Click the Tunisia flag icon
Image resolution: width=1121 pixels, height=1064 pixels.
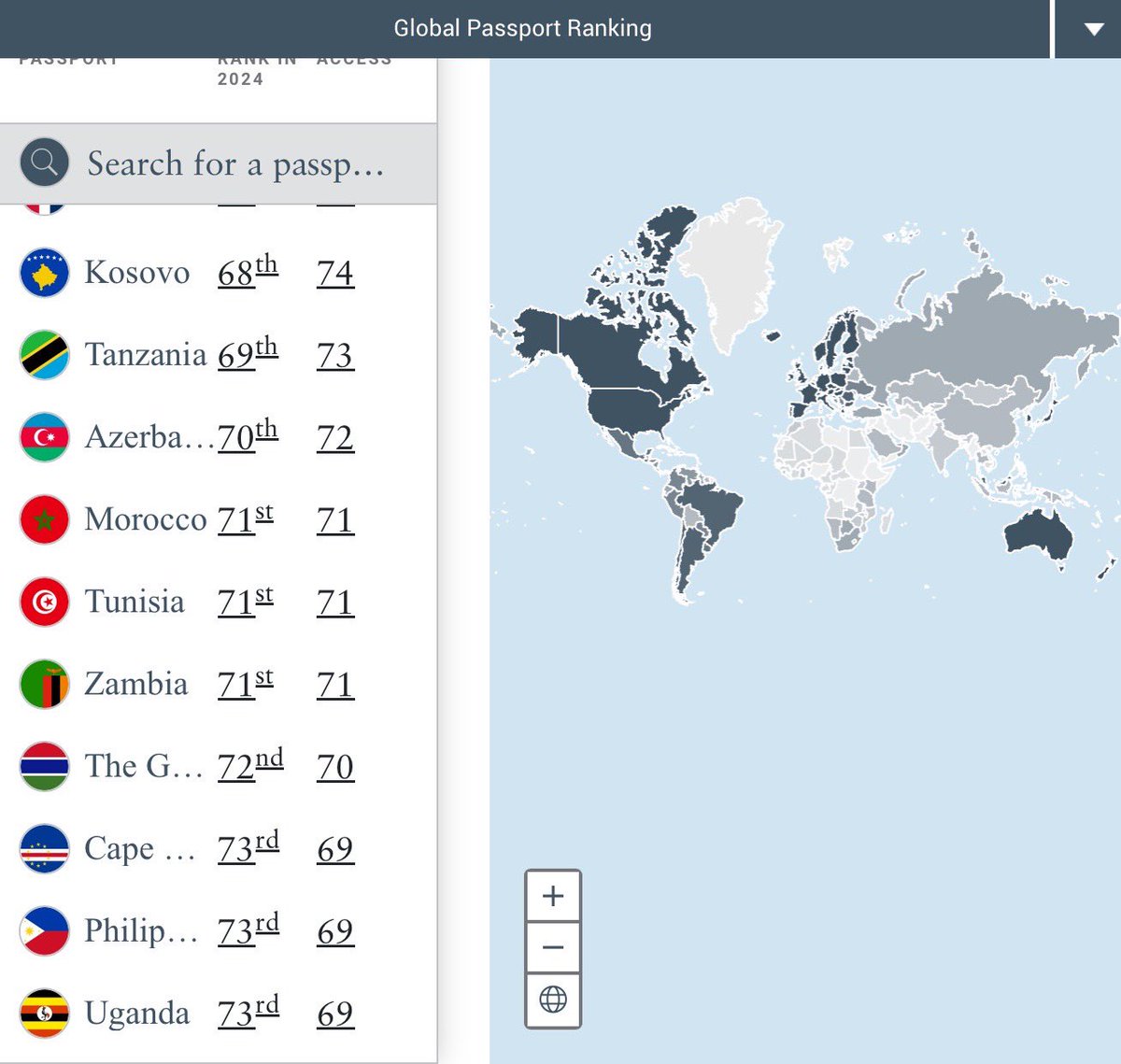pos(44,602)
